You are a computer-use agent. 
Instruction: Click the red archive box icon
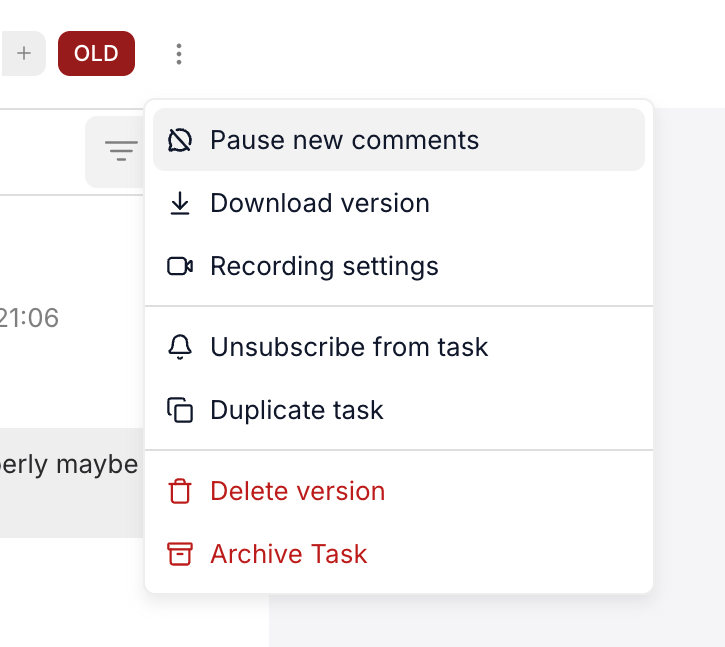point(180,554)
